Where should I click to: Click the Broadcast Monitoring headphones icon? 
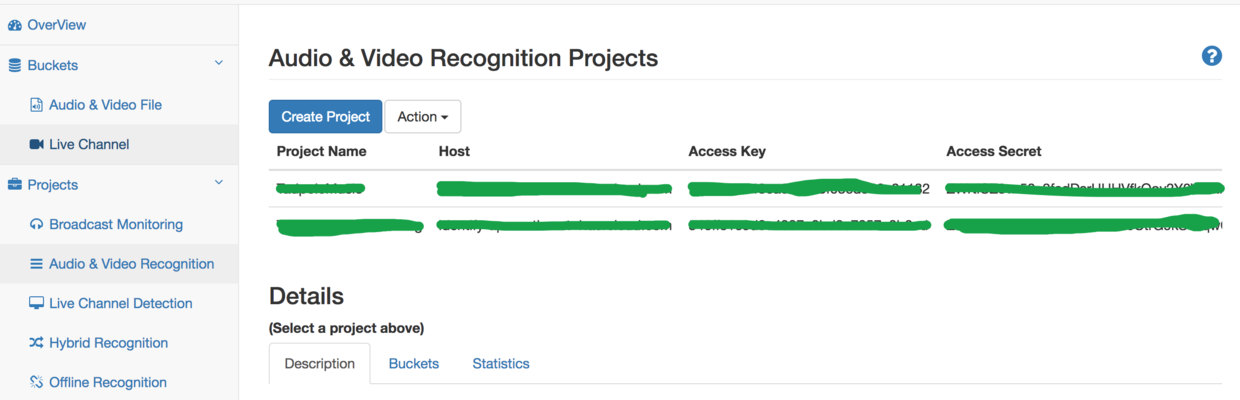click(x=36, y=225)
